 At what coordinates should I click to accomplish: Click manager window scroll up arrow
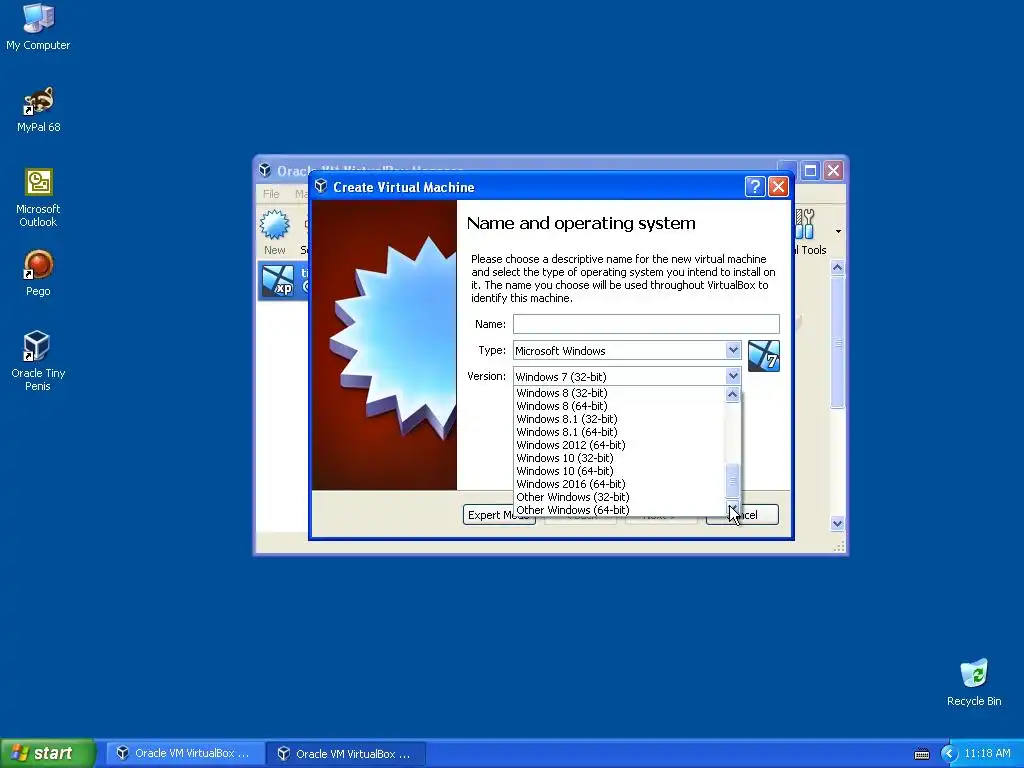(837, 267)
